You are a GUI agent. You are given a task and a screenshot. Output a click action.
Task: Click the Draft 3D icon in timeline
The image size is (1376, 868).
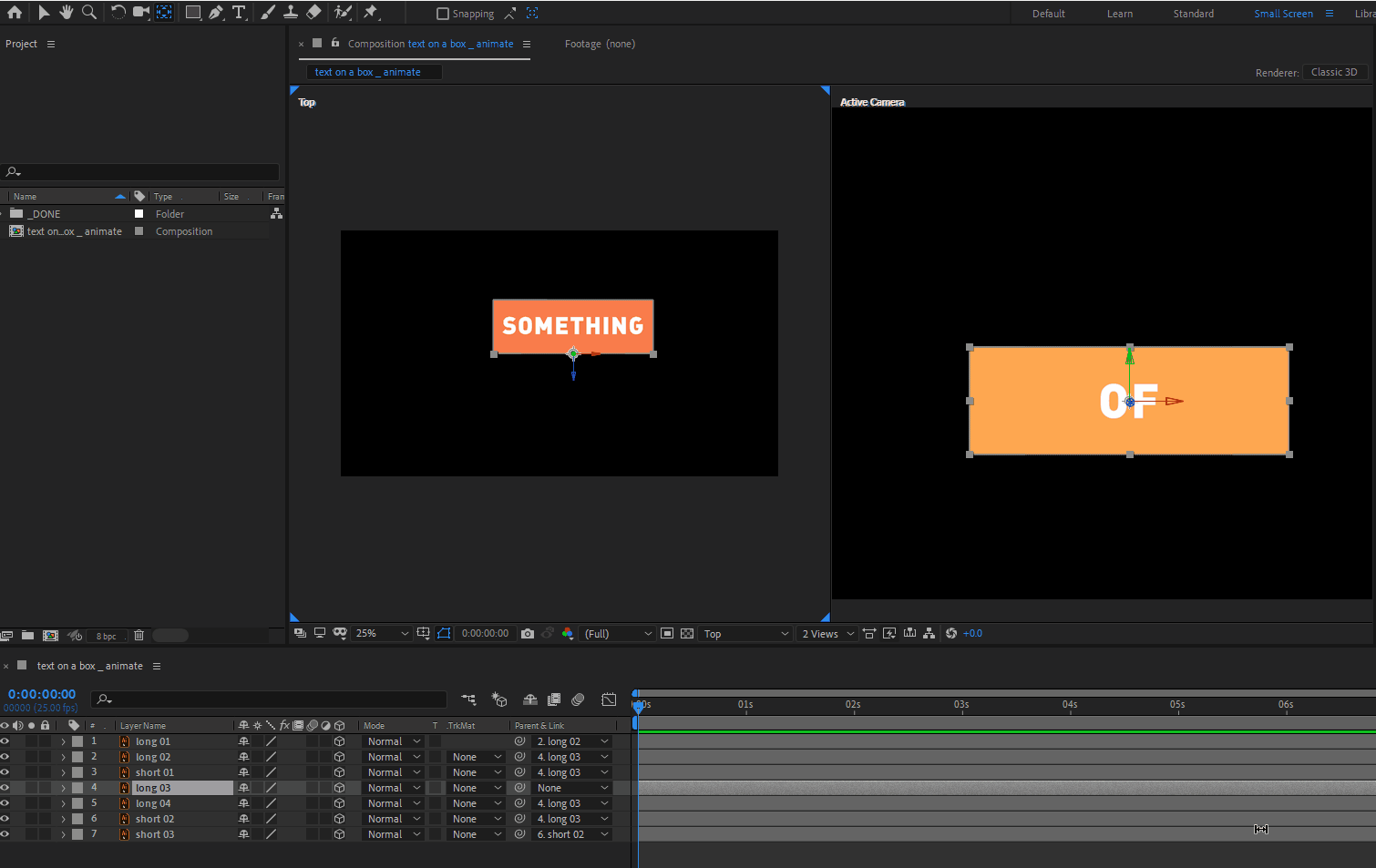(x=499, y=700)
